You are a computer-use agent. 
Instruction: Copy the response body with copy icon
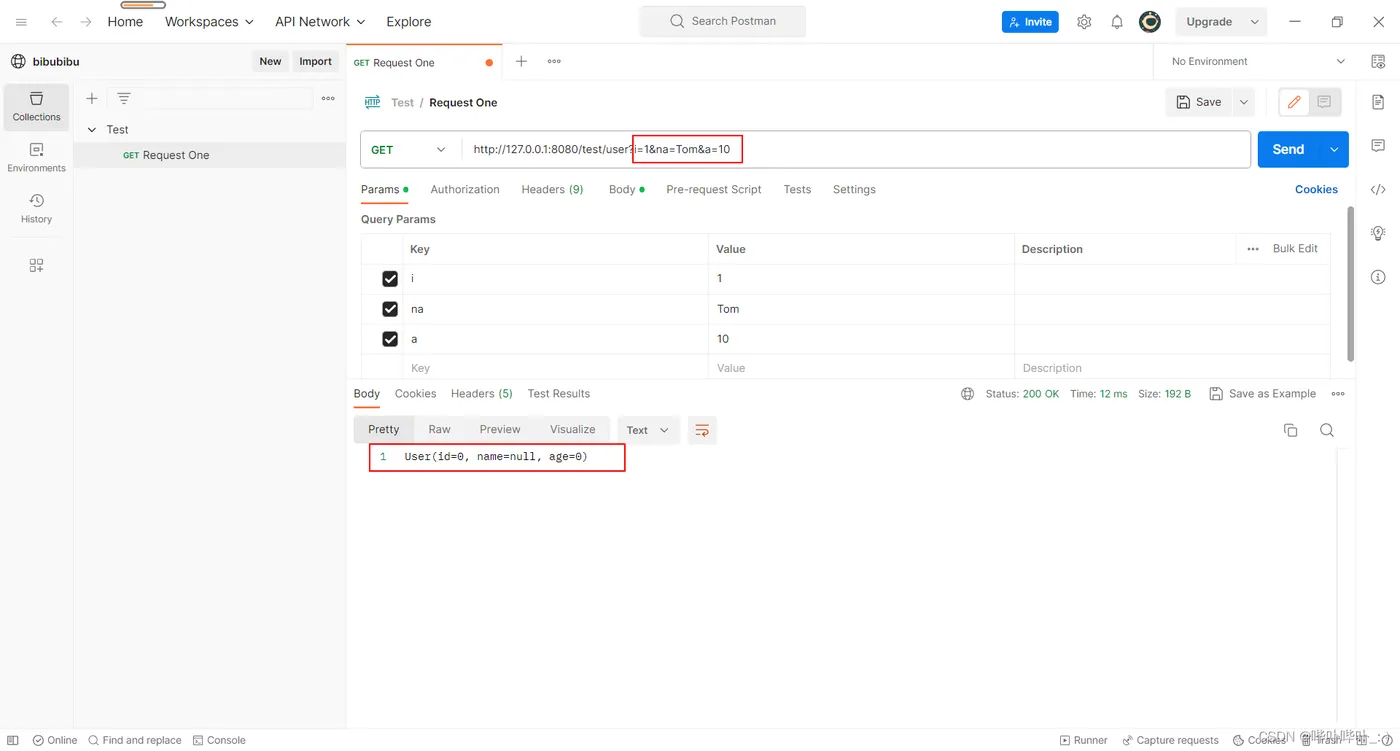[x=1290, y=430]
